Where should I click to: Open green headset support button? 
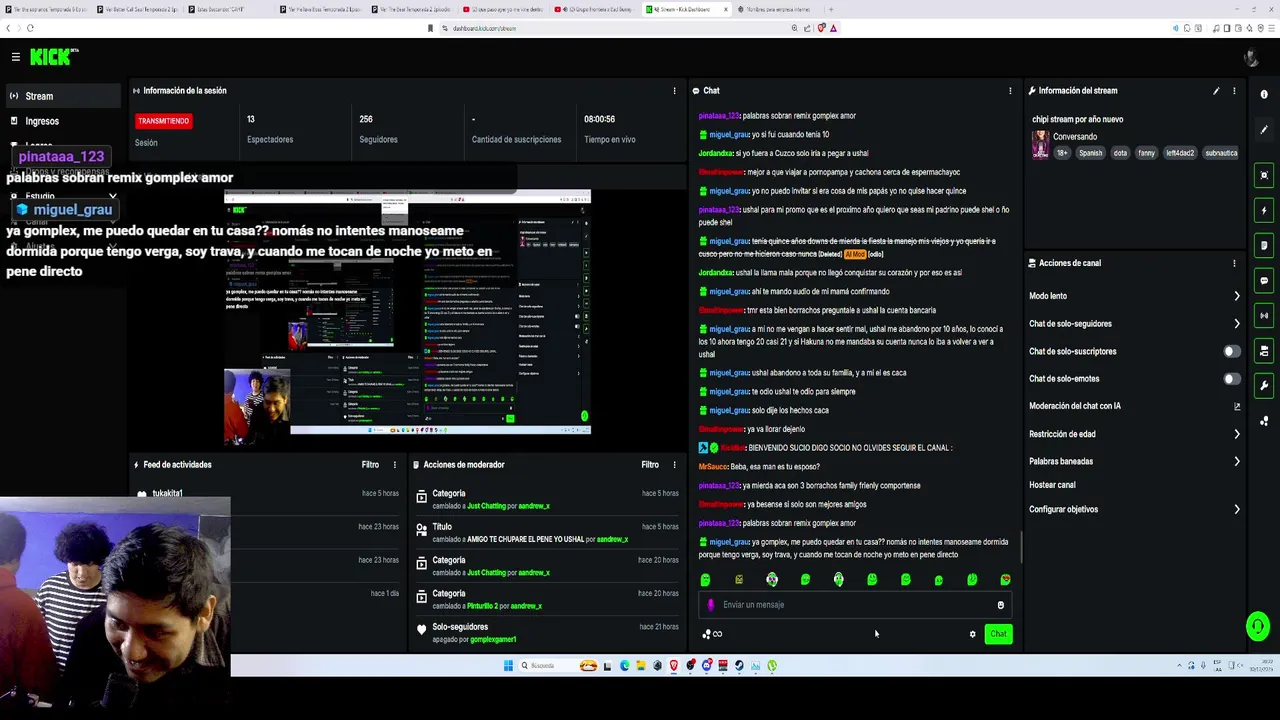(x=1258, y=627)
